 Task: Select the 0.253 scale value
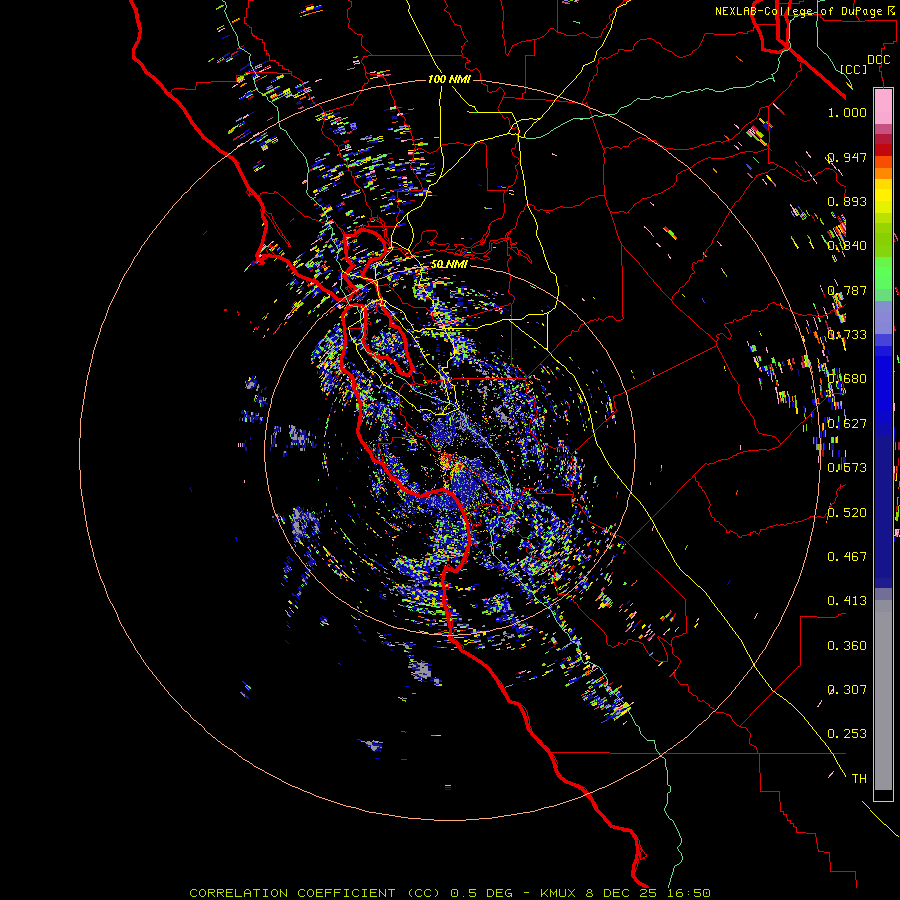847,734
